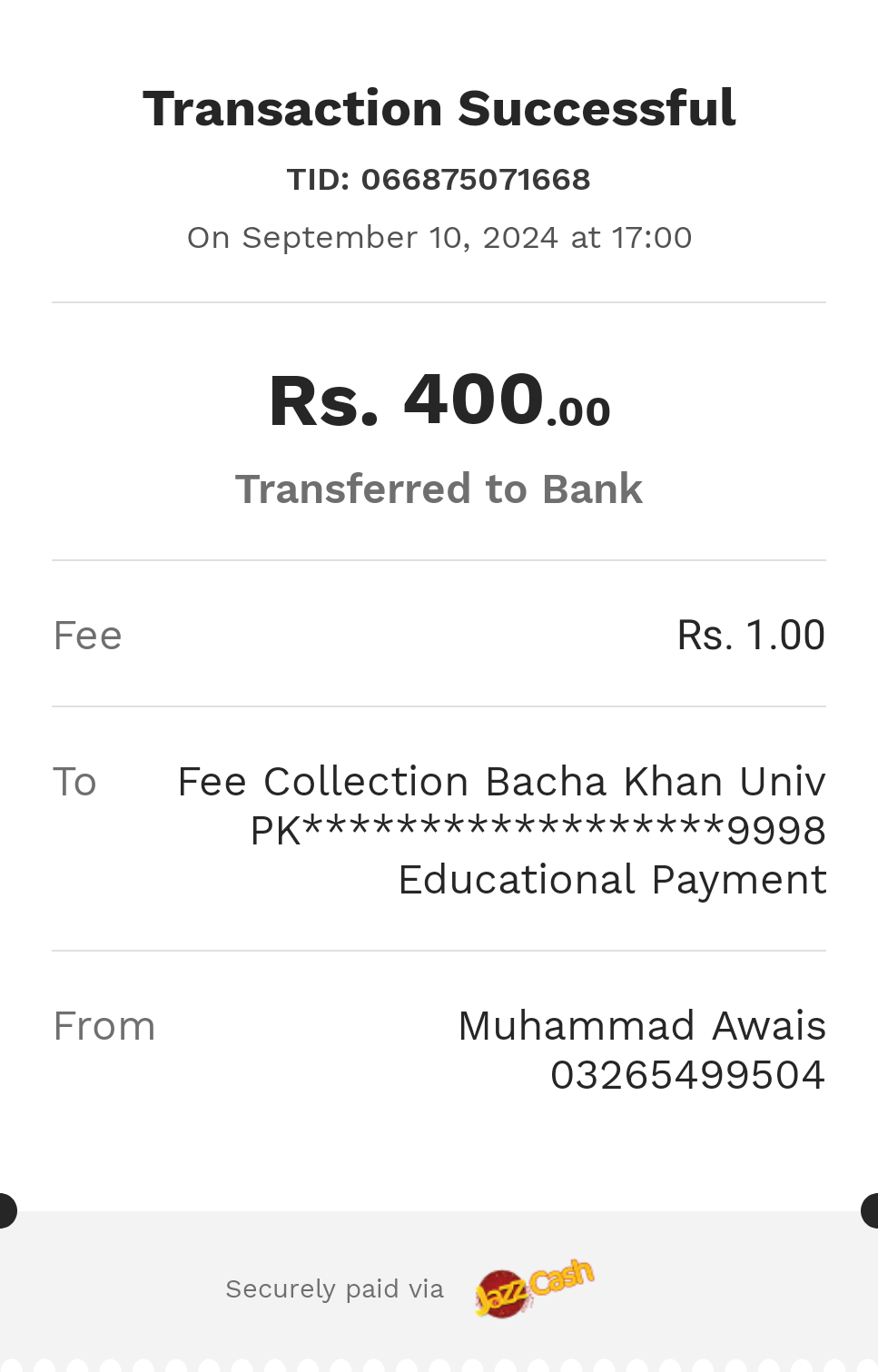Tap the Fee label
878x1372 pixels.
pyautogui.click(x=88, y=636)
